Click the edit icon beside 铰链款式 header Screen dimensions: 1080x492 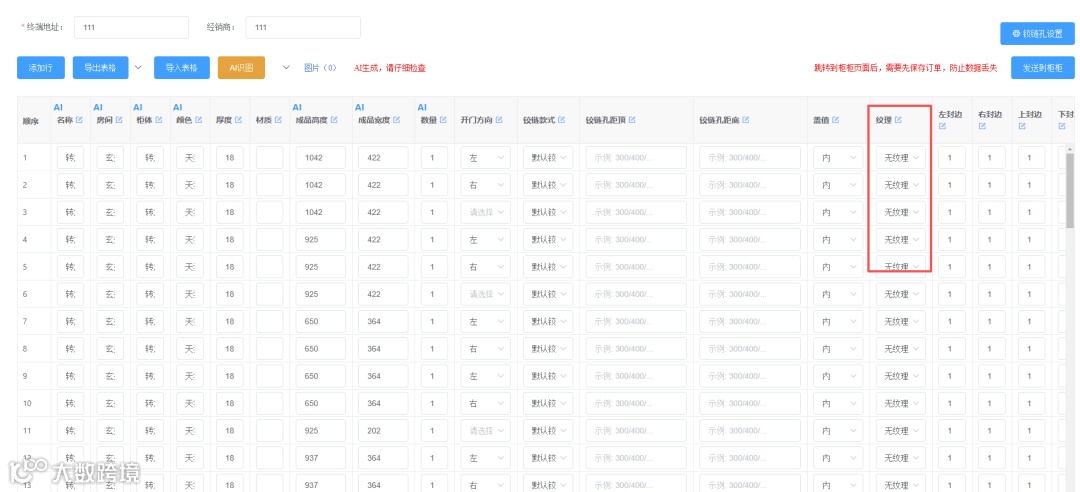[x=561, y=120]
